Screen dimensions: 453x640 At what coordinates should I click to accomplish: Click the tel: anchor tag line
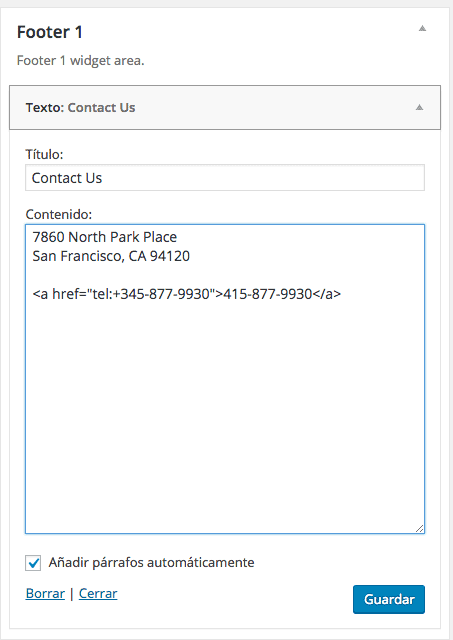click(187, 294)
